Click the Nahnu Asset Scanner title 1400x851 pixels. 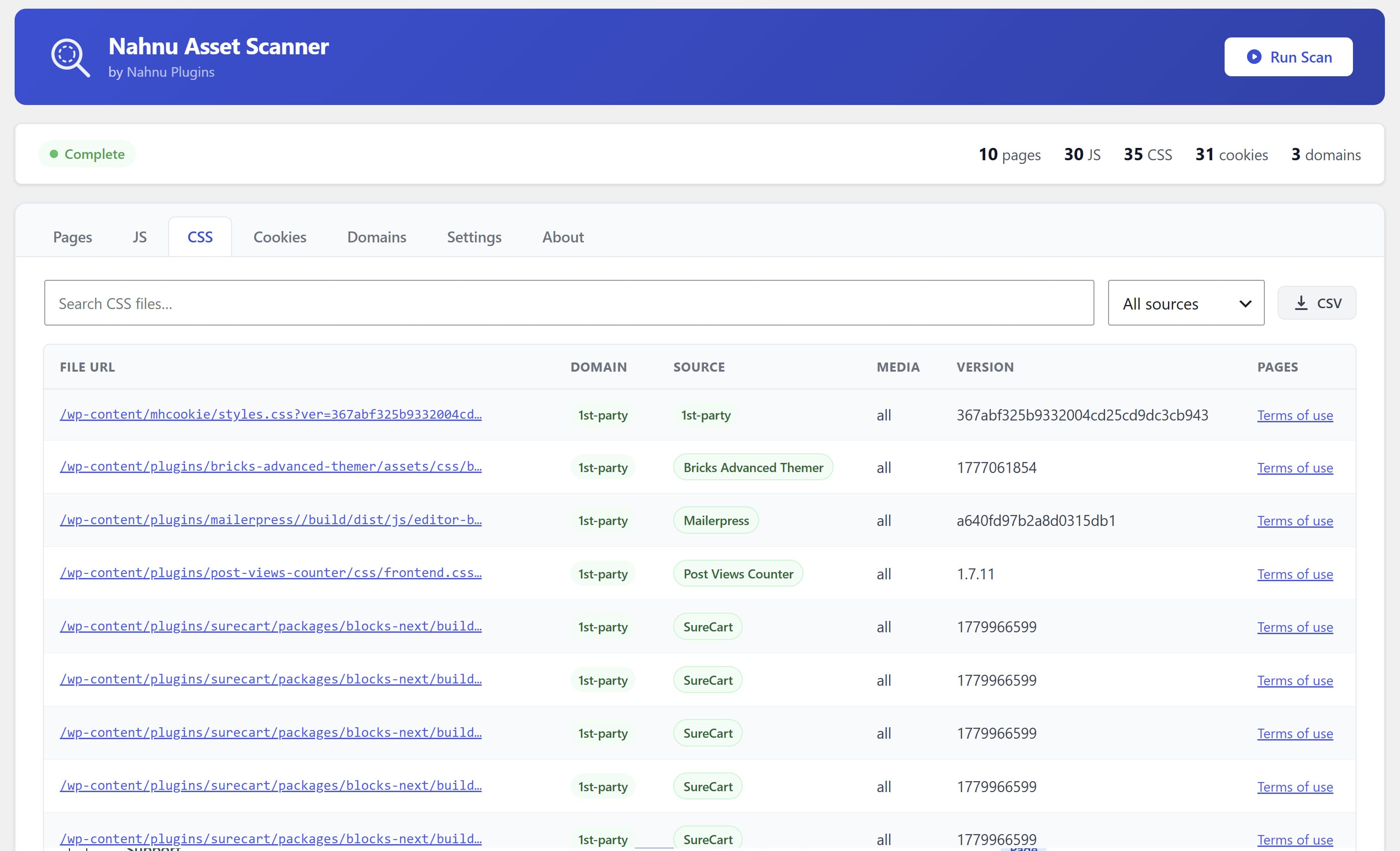point(219,46)
